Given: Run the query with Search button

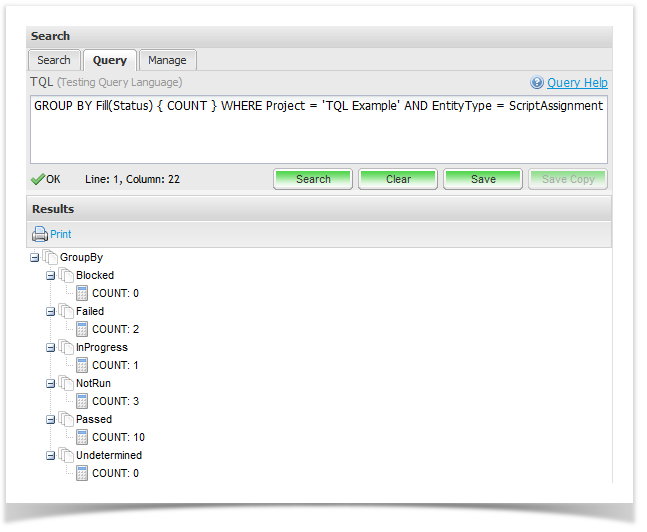Looking at the screenshot, I should pyautogui.click(x=313, y=179).
